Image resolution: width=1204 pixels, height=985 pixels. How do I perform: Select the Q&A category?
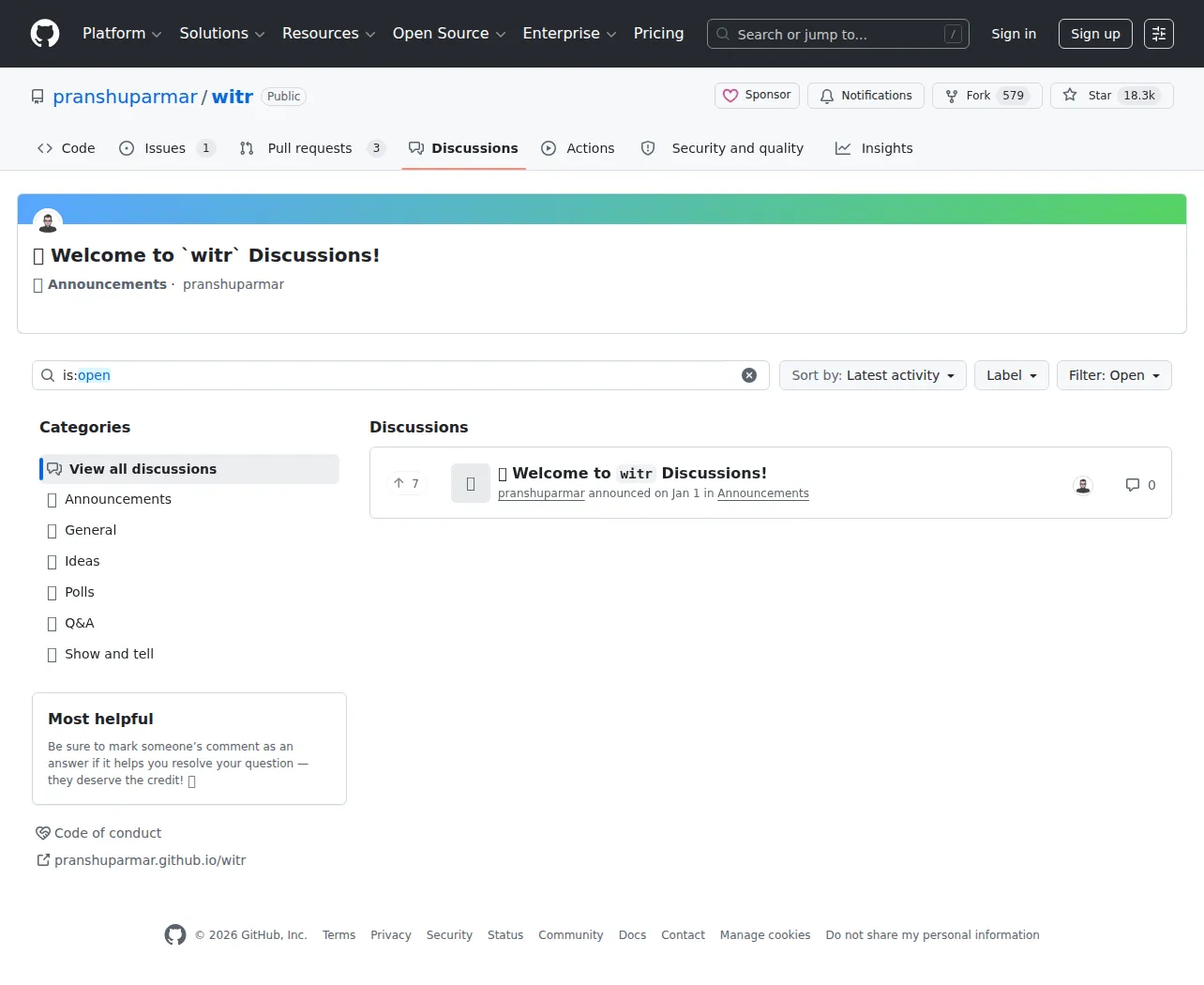(x=189, y=623)
